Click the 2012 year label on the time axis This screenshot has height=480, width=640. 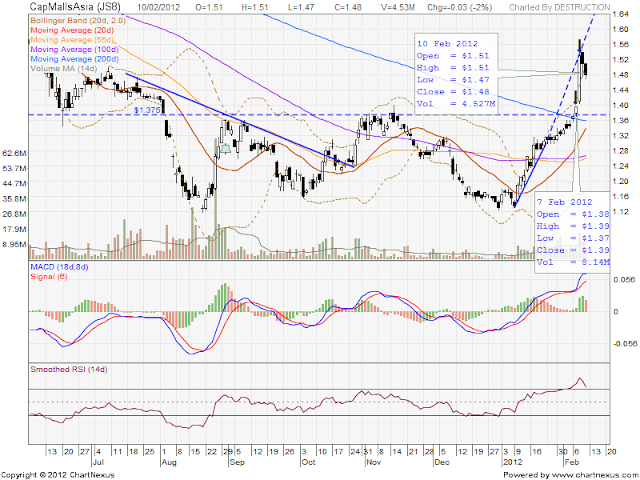(x=513, y=462)
